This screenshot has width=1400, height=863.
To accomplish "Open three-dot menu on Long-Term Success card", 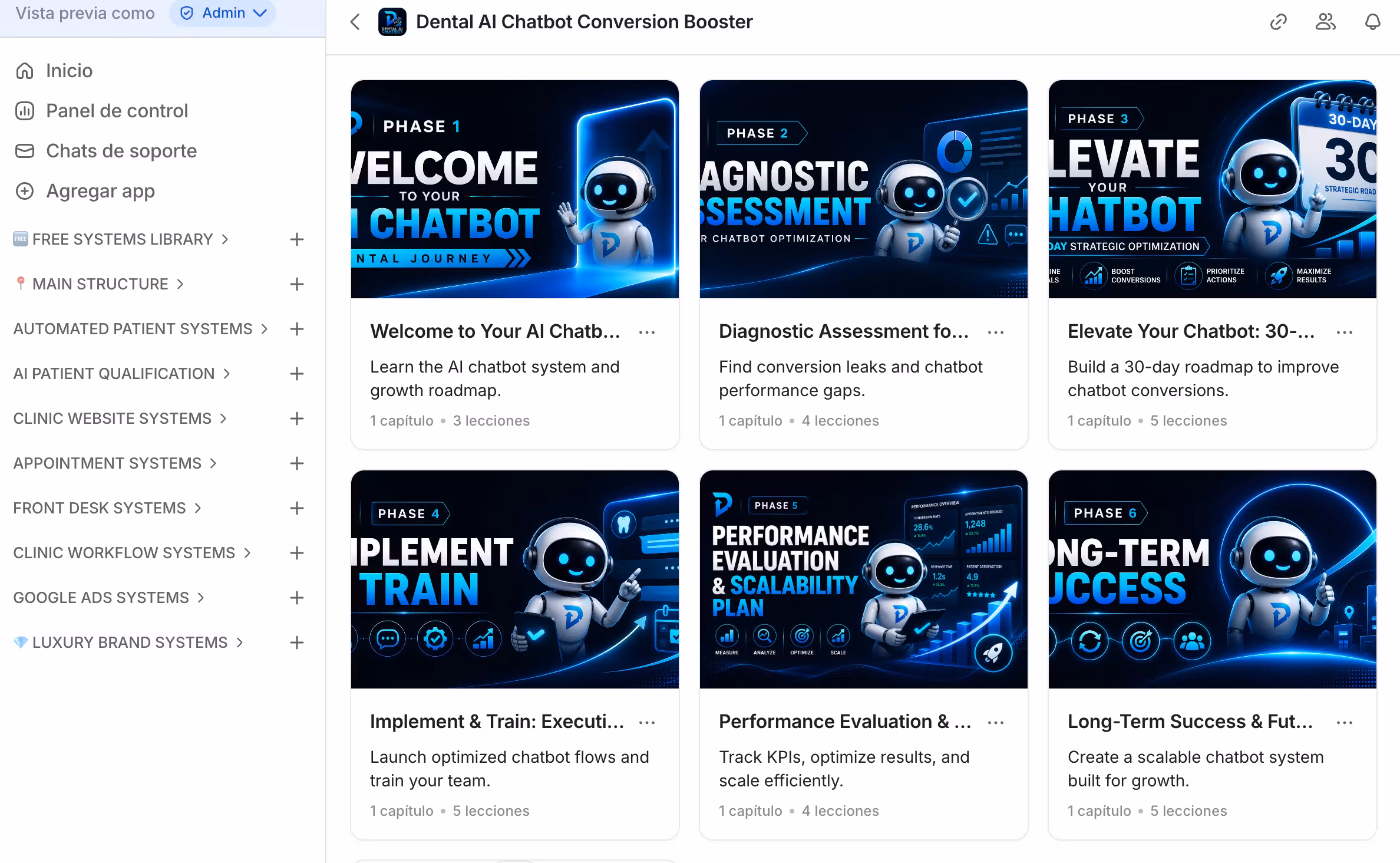I will click(1345, 723).
